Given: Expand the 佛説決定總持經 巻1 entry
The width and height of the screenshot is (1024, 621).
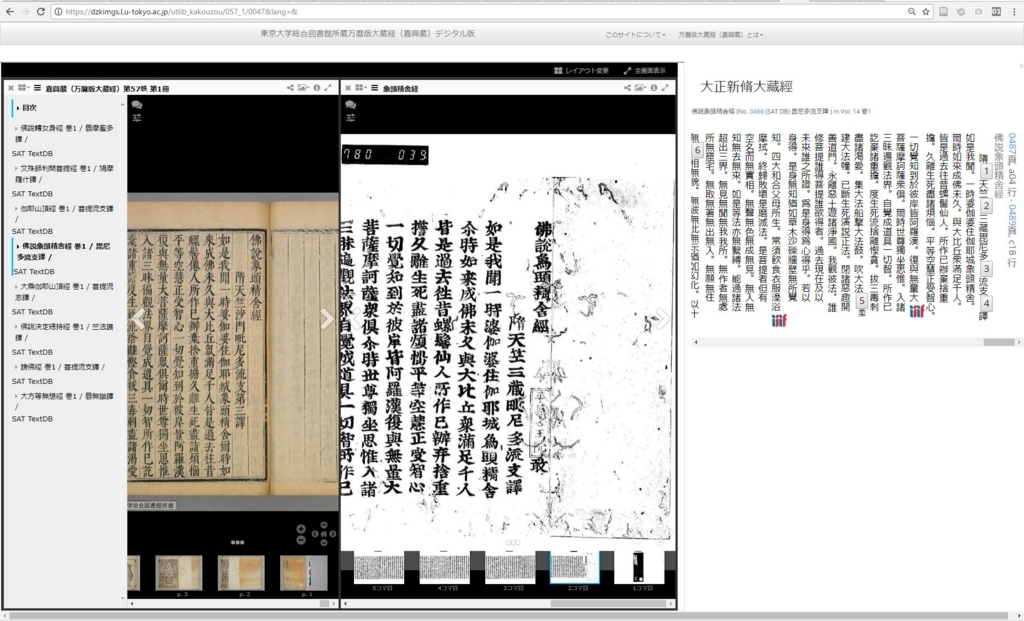Looking at the screenshot, I should (64, 332).
